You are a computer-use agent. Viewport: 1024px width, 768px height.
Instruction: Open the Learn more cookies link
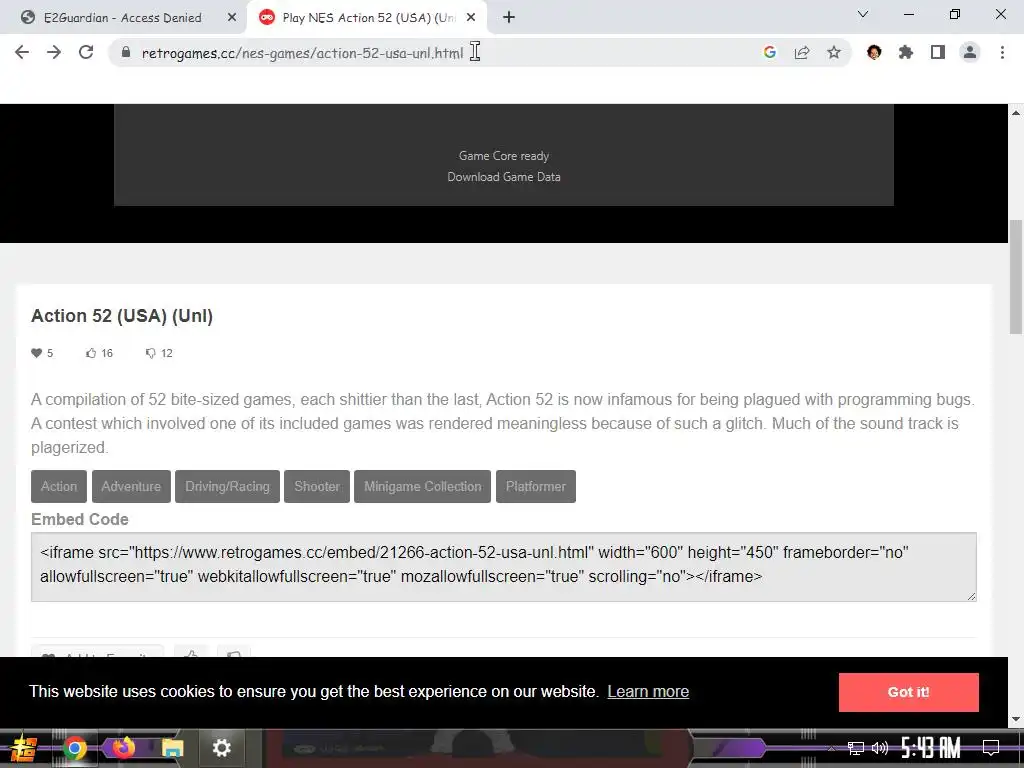648,692
